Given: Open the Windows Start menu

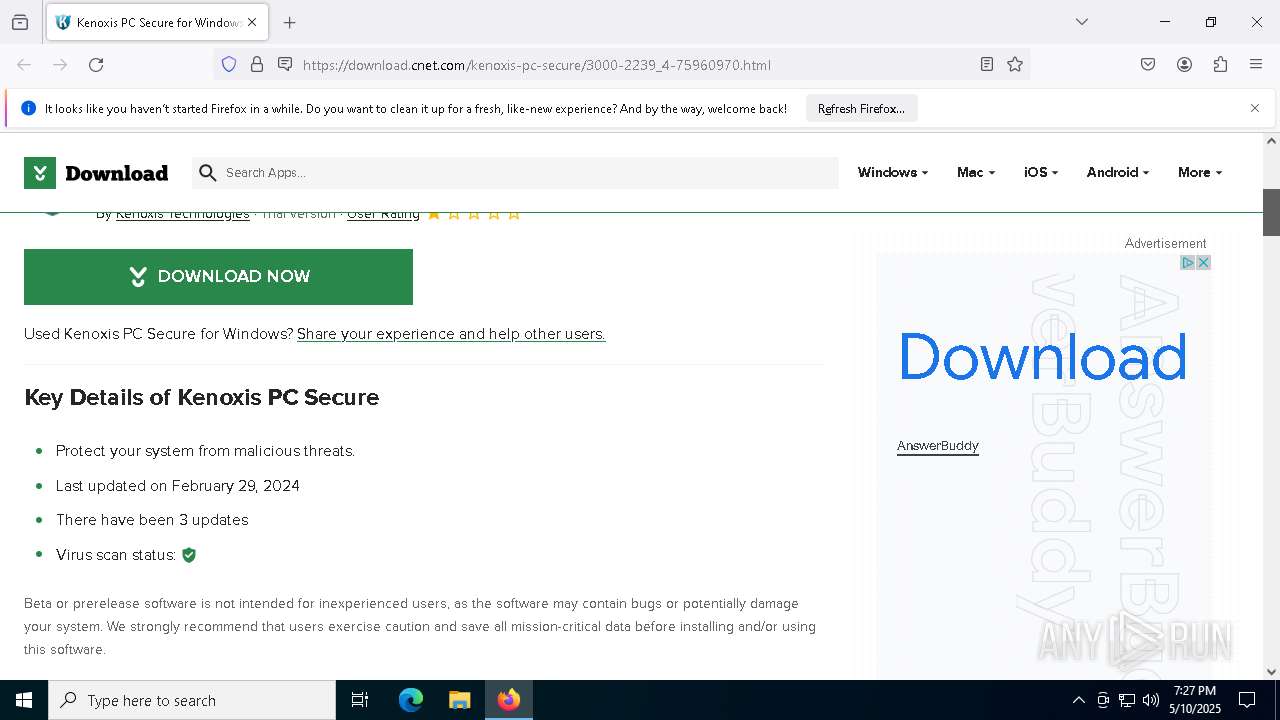Looking at the screenshot, I should click(24, 700).
